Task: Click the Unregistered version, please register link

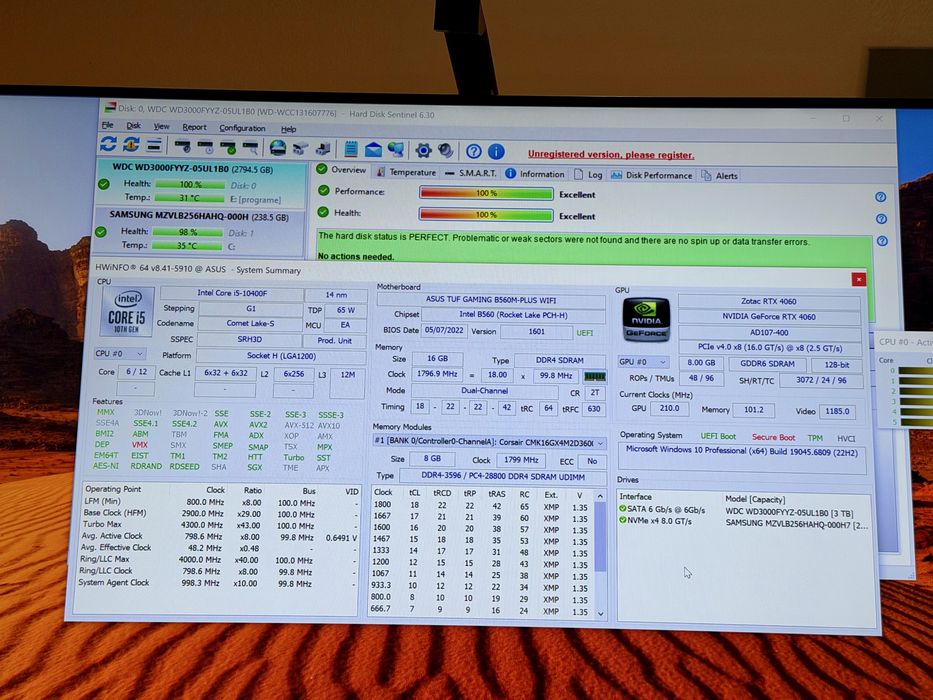Action: click(611, 155)
